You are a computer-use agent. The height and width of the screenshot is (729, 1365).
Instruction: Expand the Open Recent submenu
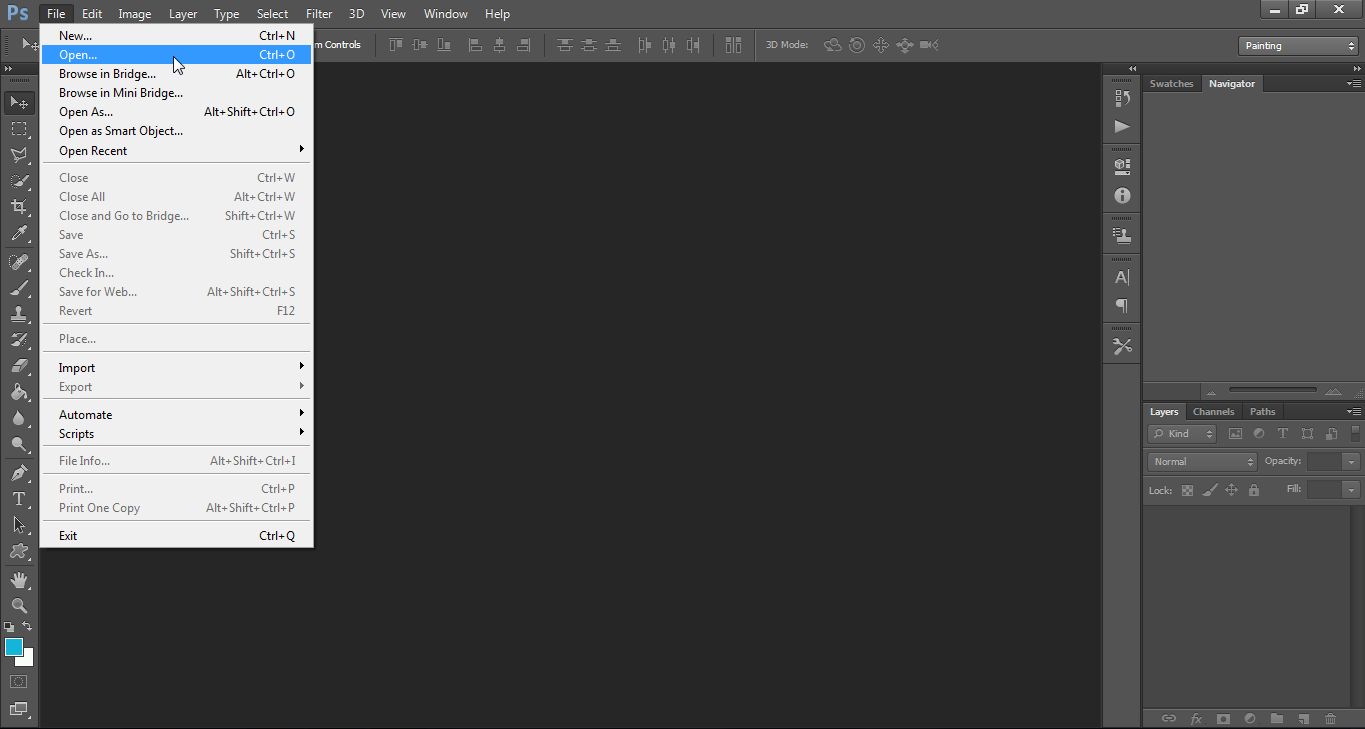click(176, 151)
